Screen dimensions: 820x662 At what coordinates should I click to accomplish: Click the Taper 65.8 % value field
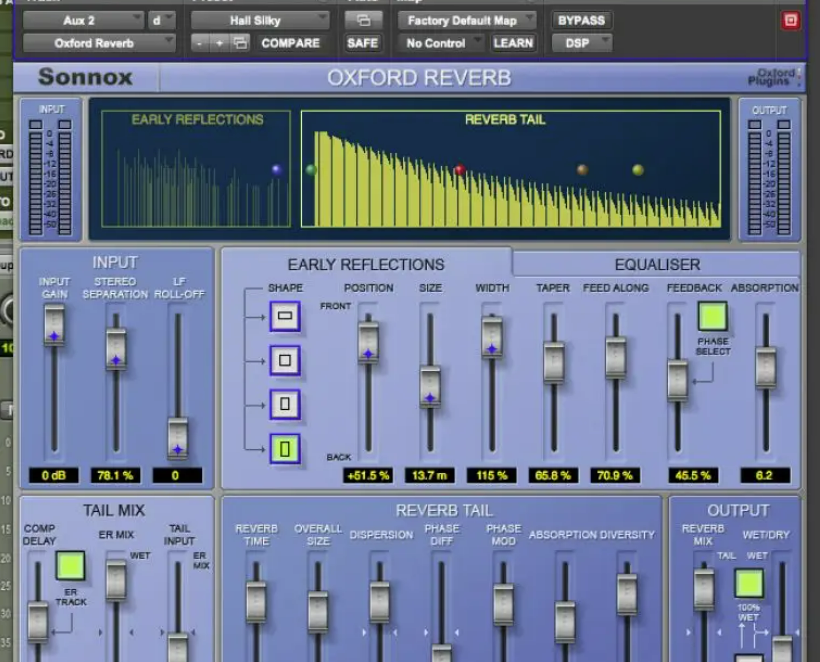(553, 475)
